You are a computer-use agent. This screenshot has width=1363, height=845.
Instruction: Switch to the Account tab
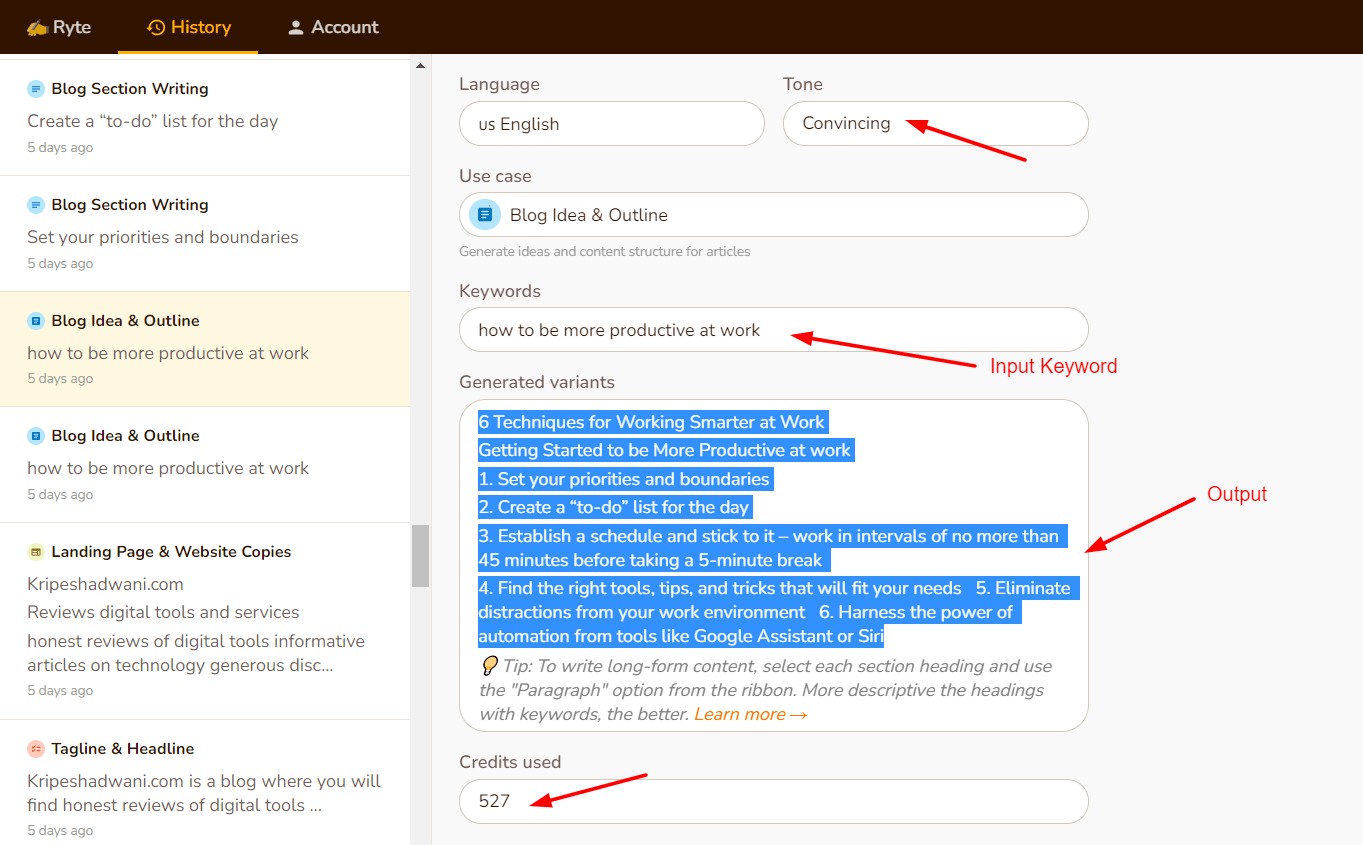(x=334, y=27)
